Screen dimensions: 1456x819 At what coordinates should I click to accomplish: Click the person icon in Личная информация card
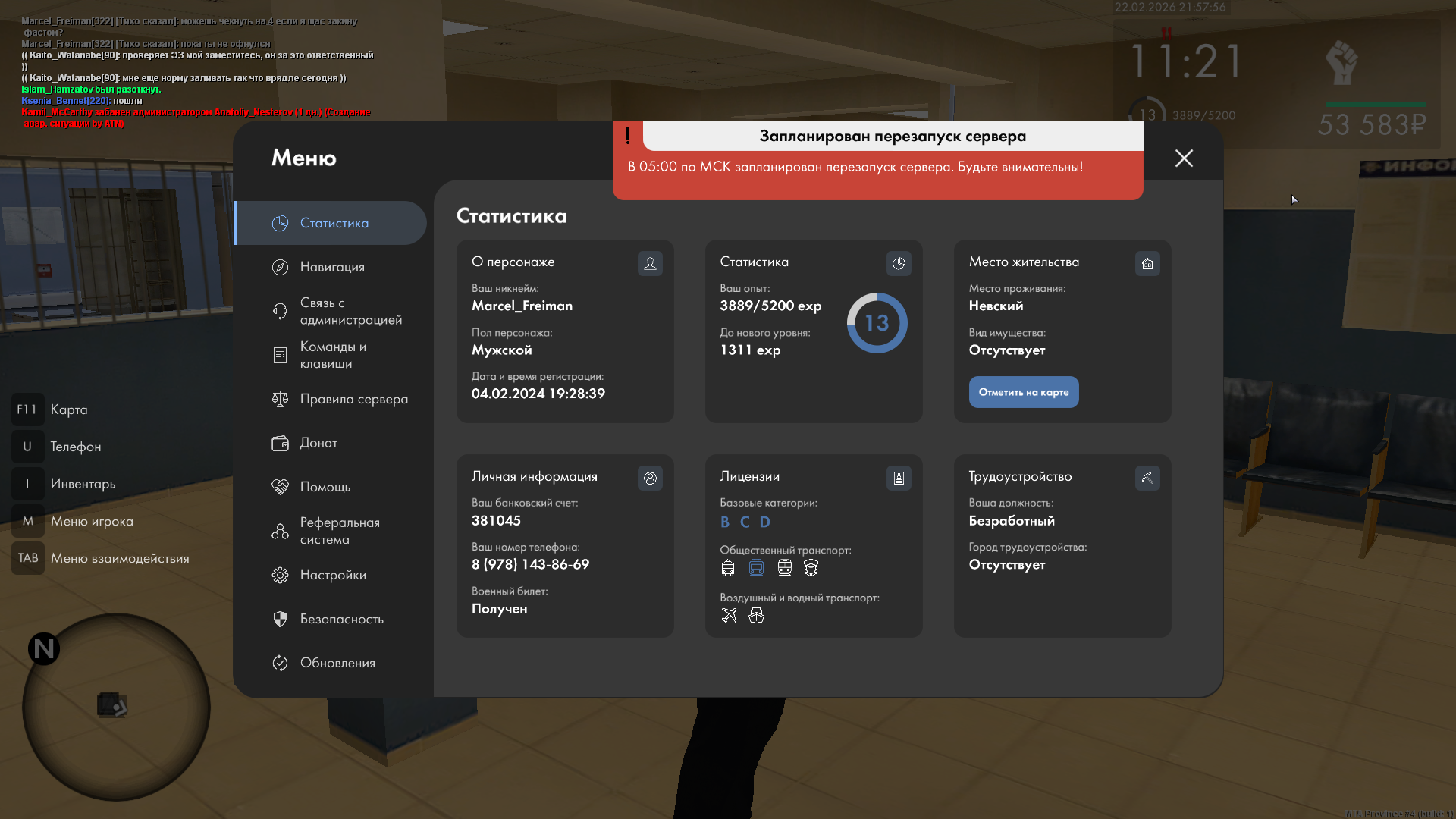(x=650, y=478)
